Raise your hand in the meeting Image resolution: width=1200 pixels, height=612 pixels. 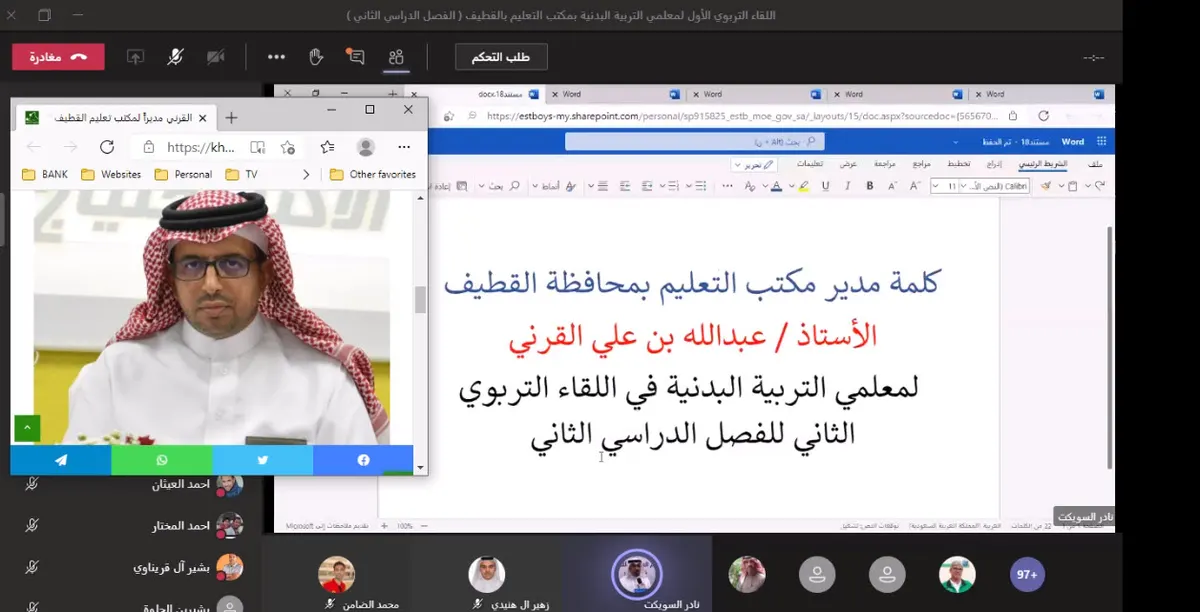pyautogui.click(x=316, y=57)
